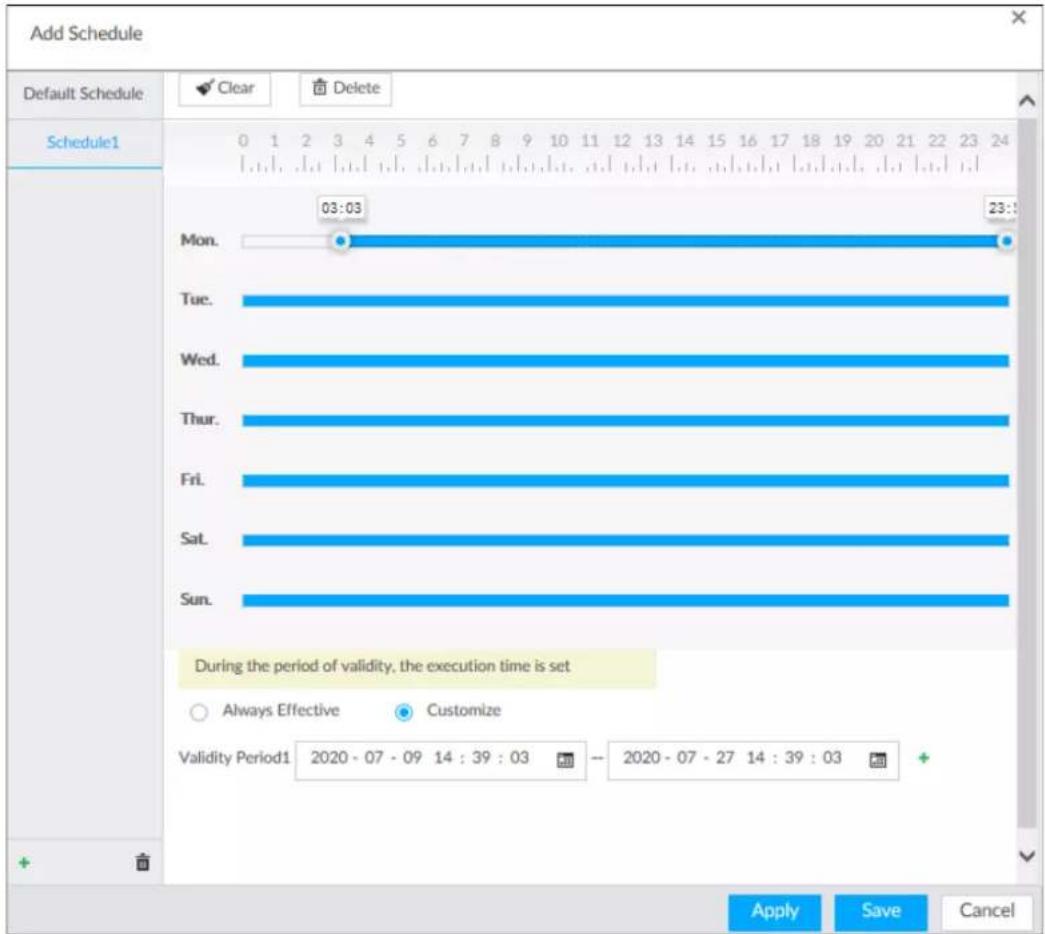Screen dimensions: 1045x934
Task: Open the end date calendar picker
Action: click(x=878, y=760)
